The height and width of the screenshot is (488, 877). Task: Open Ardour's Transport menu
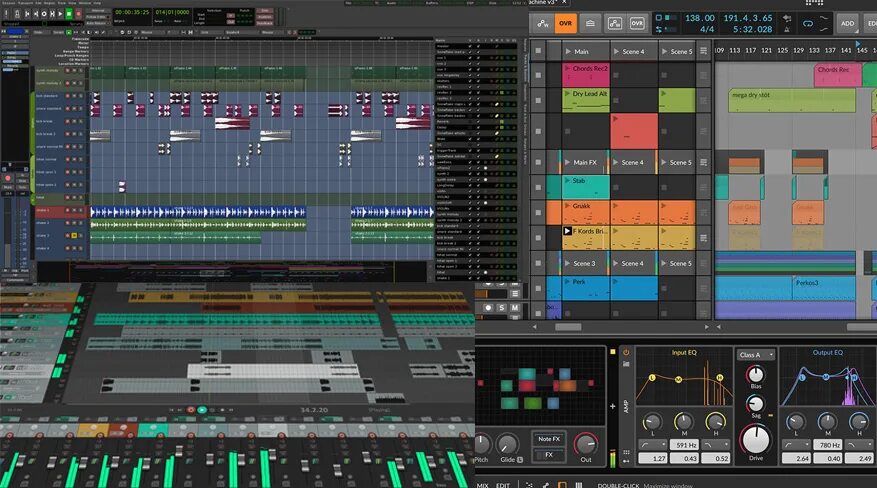(x=26, y=3)
